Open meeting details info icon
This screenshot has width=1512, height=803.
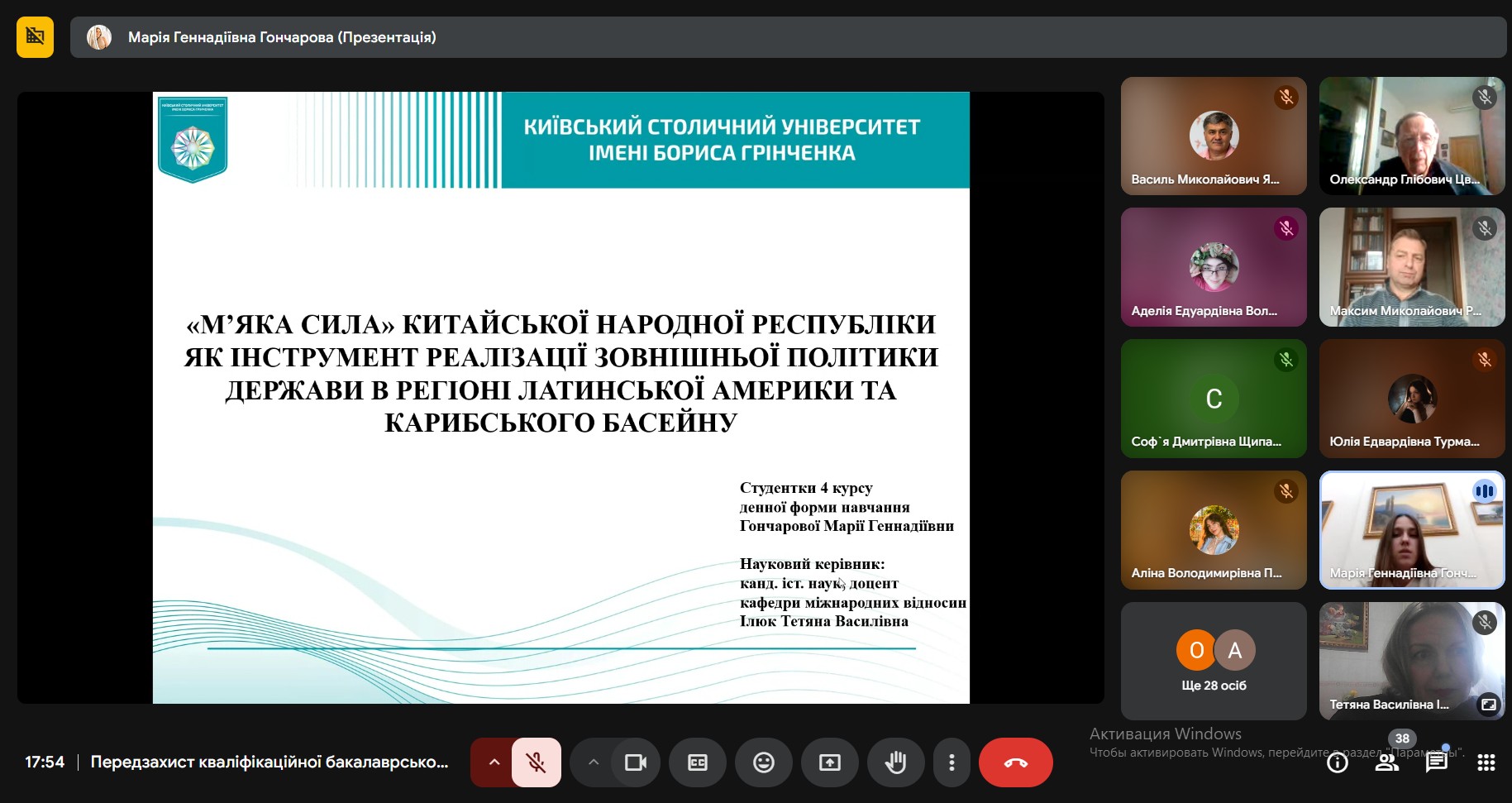coord(1337,762)
